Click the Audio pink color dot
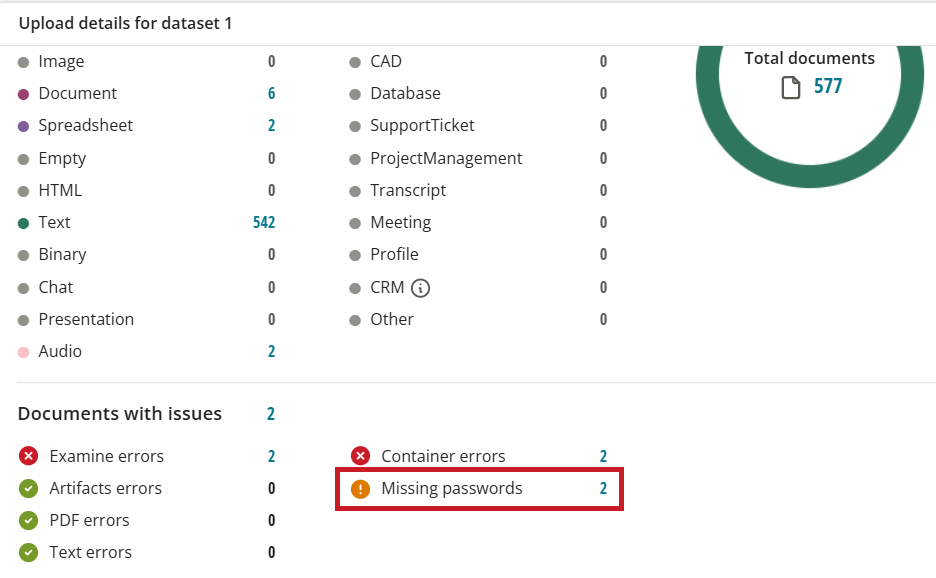The height and width of the screenshot is (578, 936). (23, 352)
